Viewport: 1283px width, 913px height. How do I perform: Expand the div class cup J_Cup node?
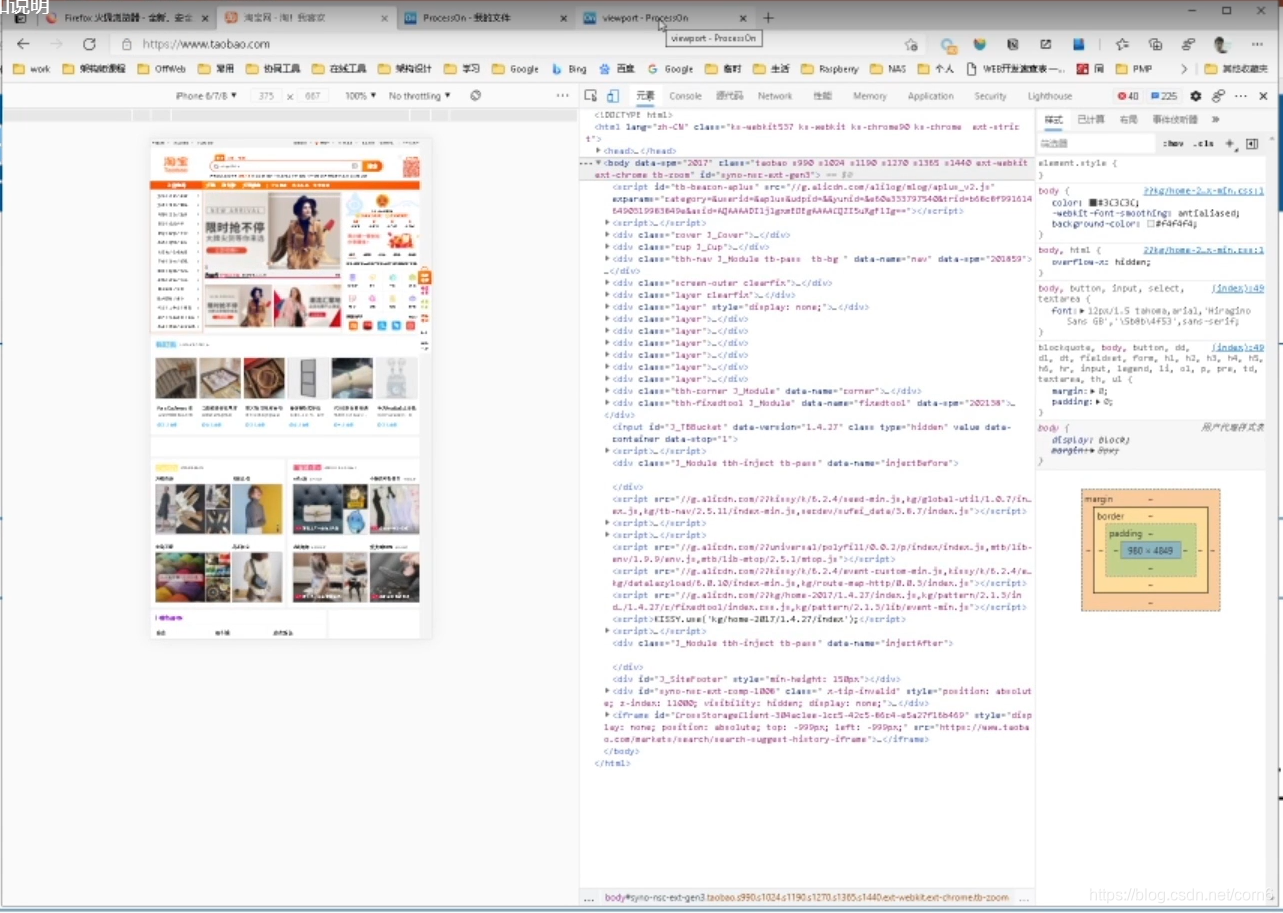[x=607, y=247]
